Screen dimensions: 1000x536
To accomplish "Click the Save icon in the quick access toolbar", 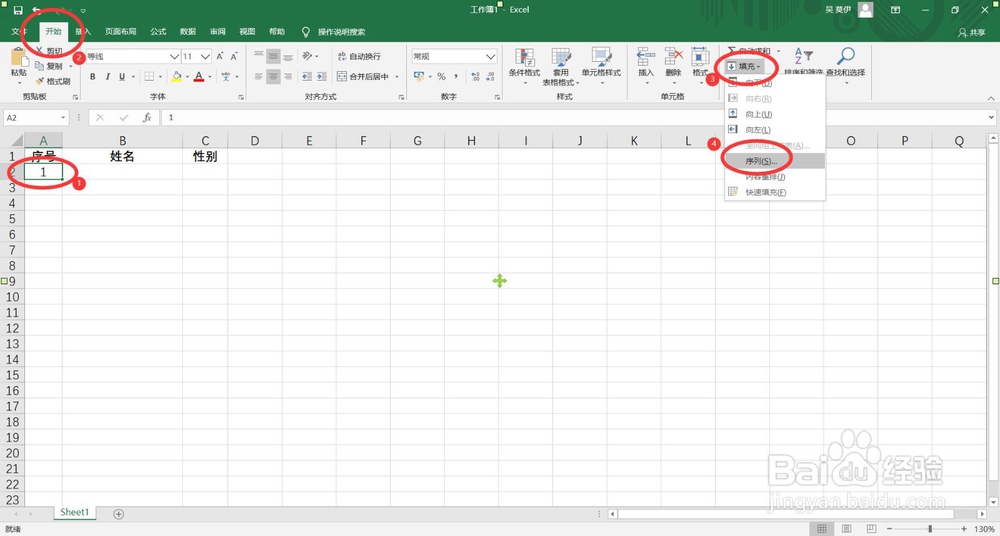I will click(18, 10).
